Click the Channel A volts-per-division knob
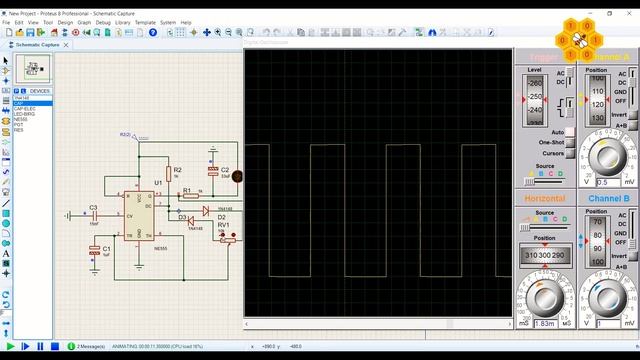 (608, 157)
